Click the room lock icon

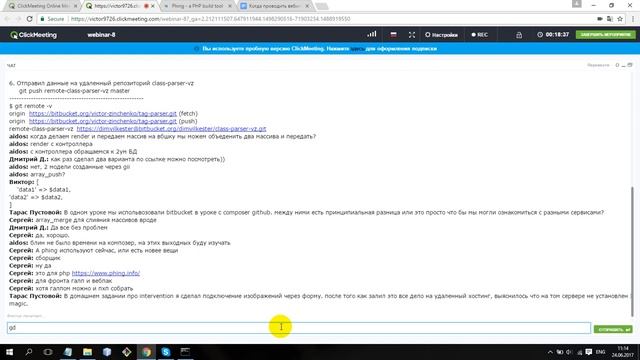(x=519, y=35)
